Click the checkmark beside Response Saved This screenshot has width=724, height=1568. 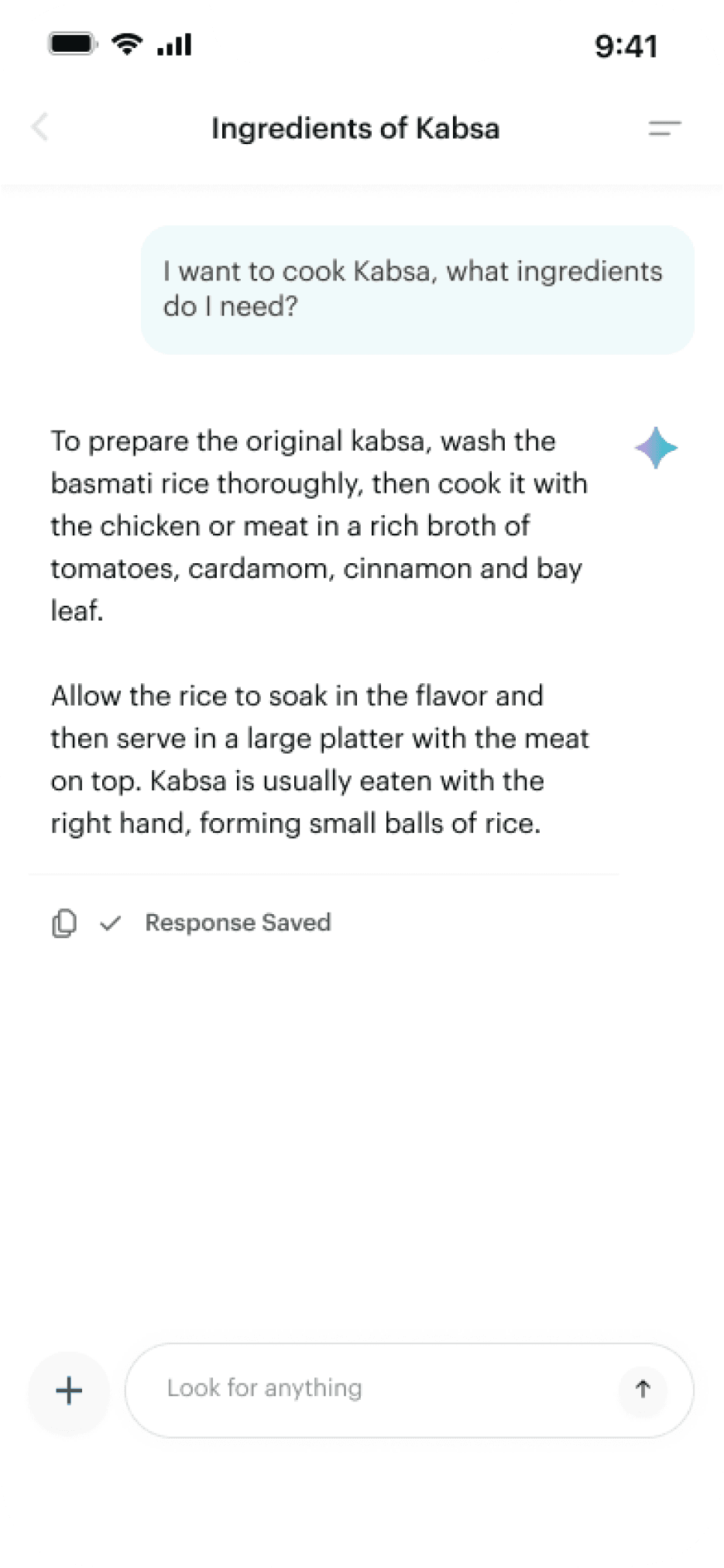pos(111,923)
